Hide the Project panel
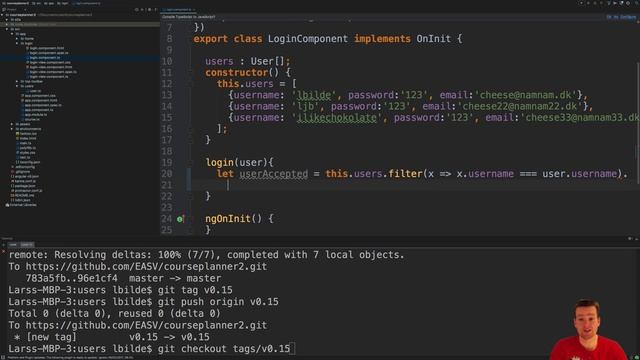Viewport: 640px width, 360px height. coord(156,9)
